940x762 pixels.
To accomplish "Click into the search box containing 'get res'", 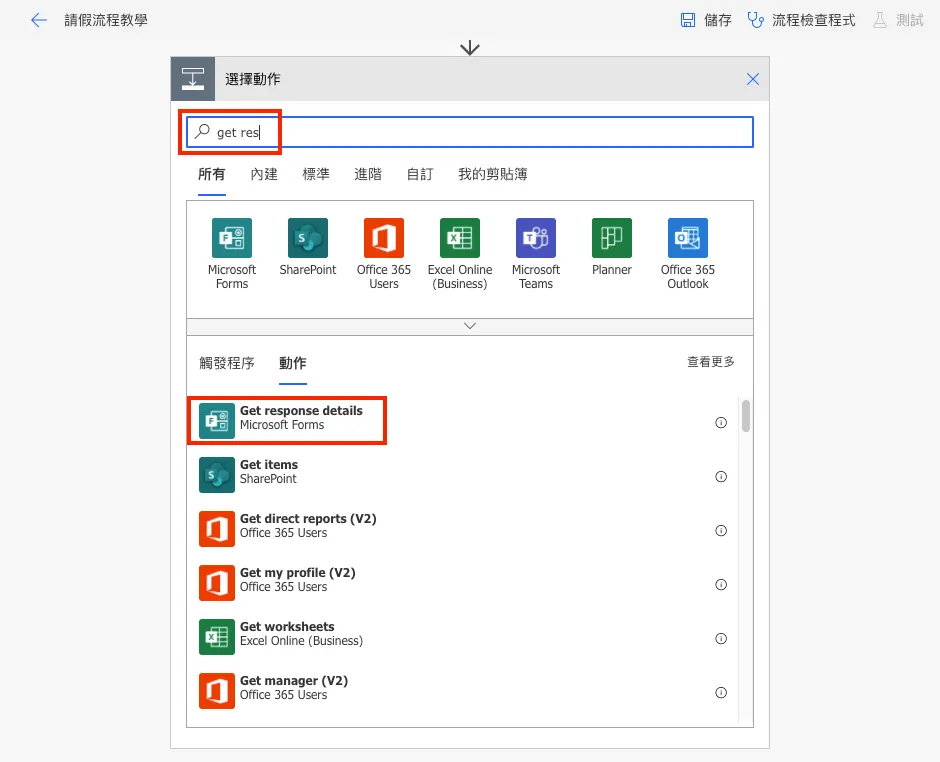I will 470,132.
